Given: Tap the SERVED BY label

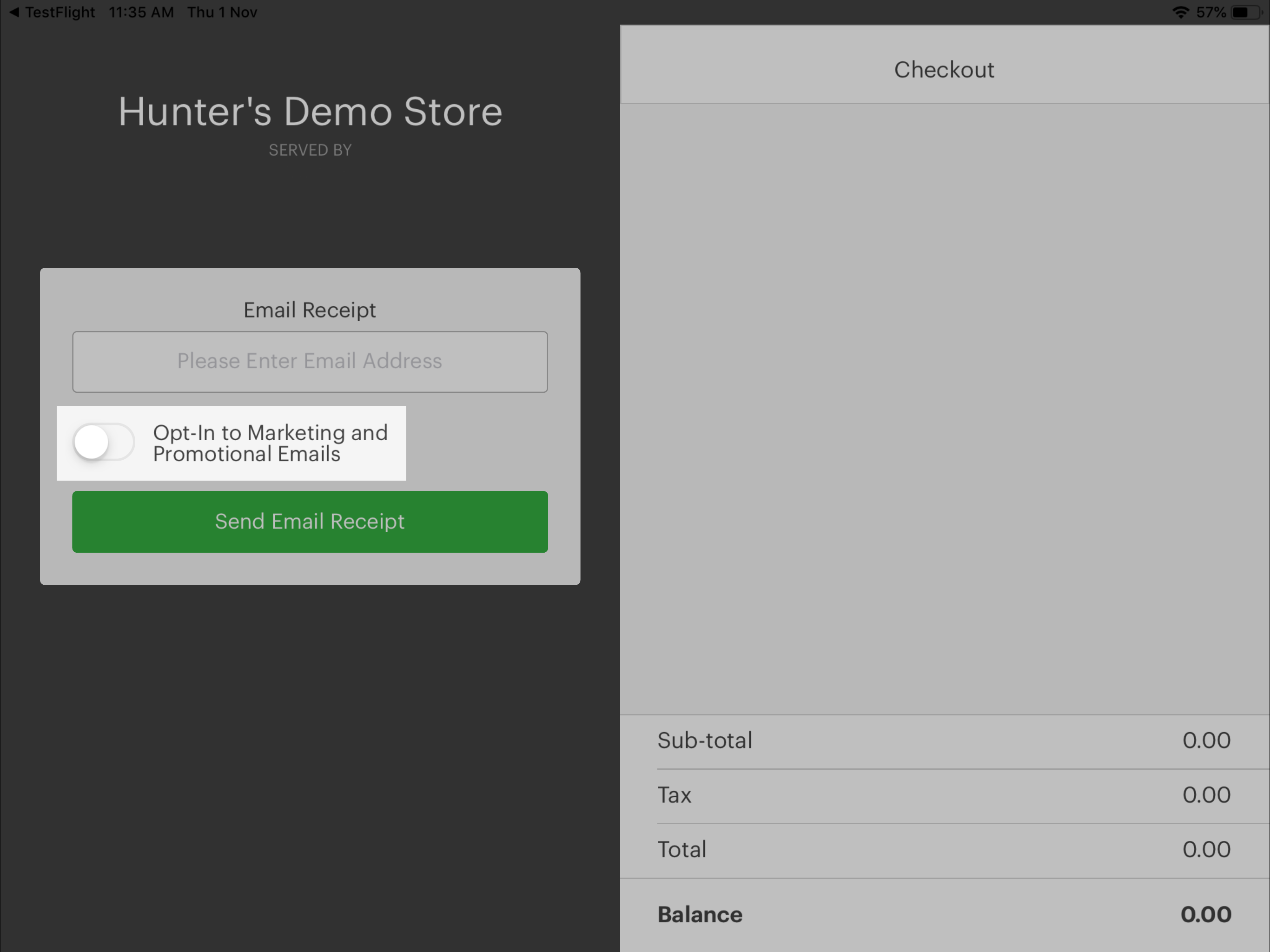Looking at the screenshot, I should click(x=310, y=151).
